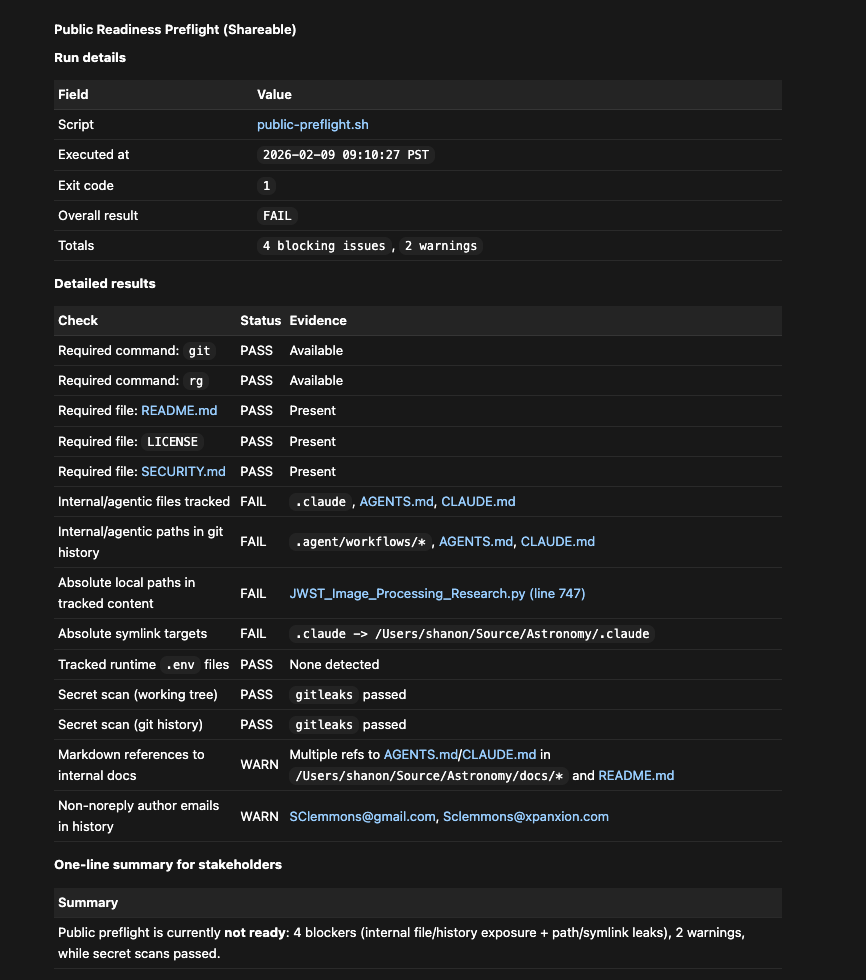Click the 'Overall result' field label
This screenshot has width=866, height=980.
98,216
